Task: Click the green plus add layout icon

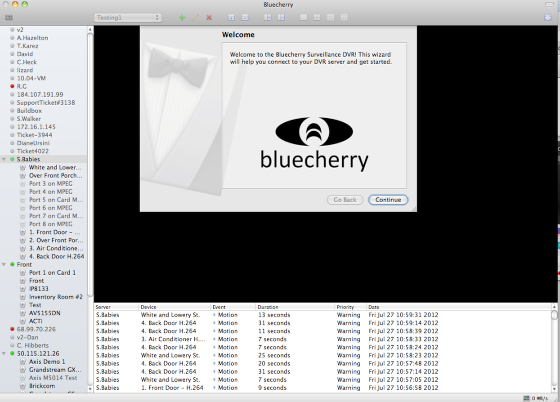Action: pos(182,17)
